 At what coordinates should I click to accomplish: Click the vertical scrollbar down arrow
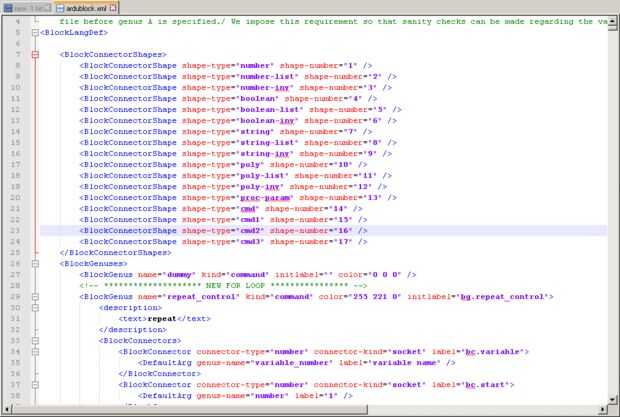point(612,399)
